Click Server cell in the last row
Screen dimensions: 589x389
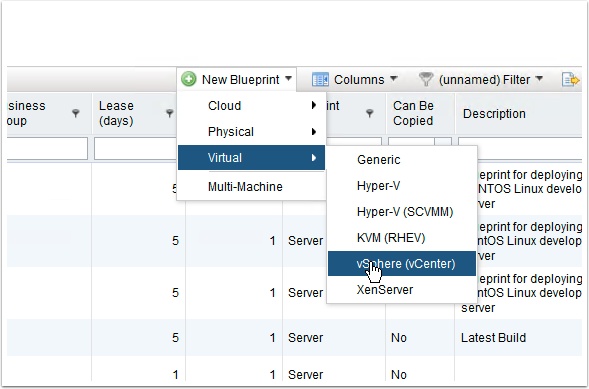(x=305, y=375)
